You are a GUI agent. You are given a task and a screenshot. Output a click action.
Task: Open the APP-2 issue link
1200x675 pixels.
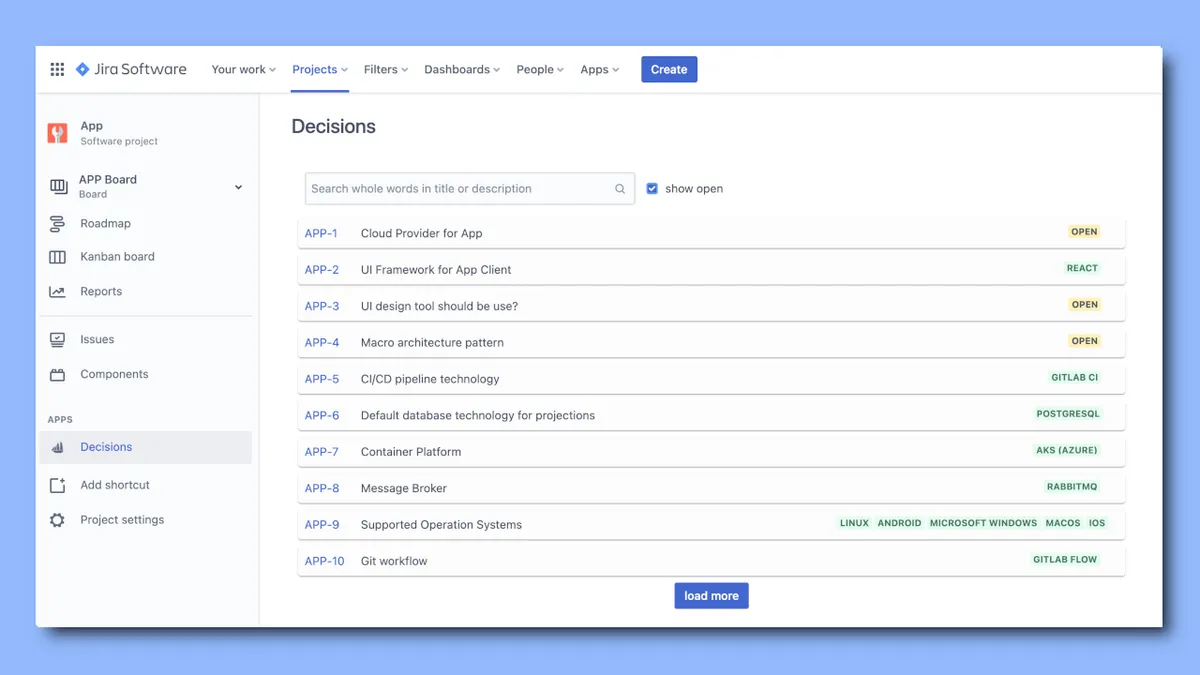click(x=322, y=270)
